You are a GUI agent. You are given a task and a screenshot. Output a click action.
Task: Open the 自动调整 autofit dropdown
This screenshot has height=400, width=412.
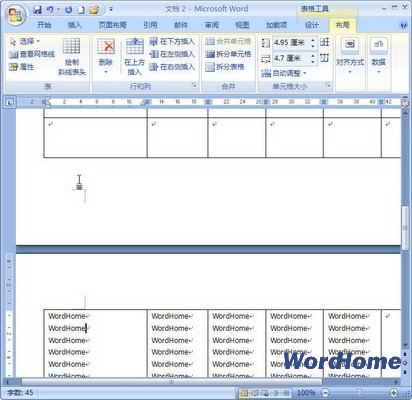click(x=284, y=73)
